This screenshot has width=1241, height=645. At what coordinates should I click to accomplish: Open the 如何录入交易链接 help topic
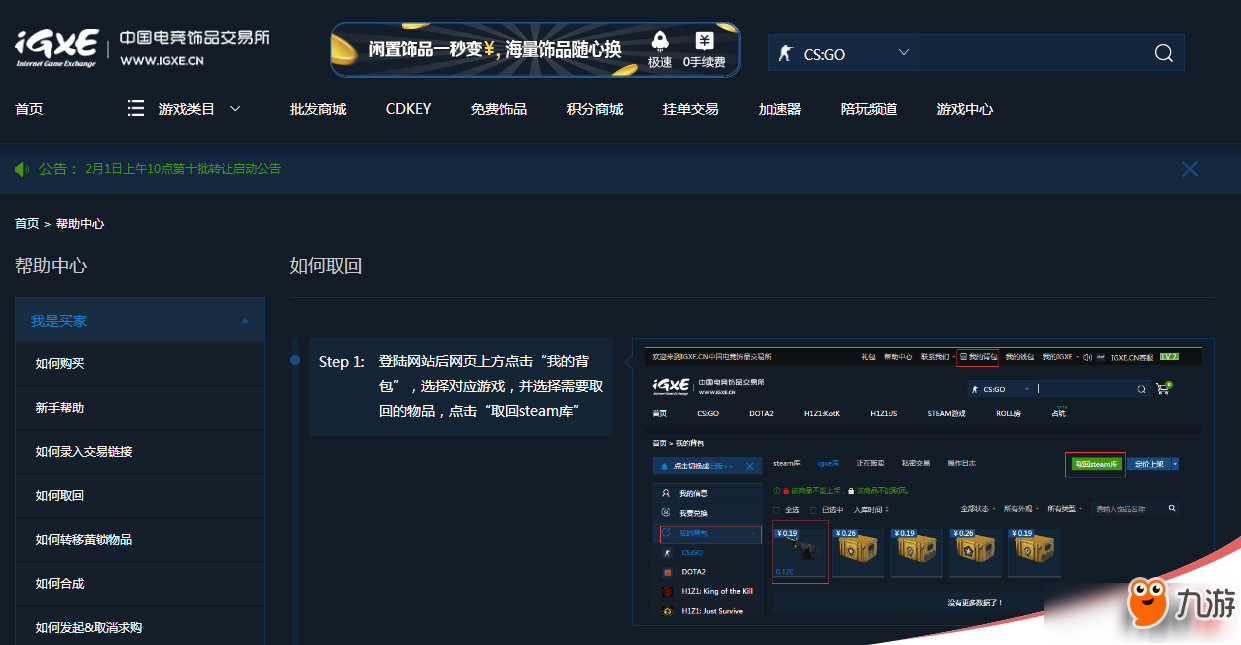[140, 452]
